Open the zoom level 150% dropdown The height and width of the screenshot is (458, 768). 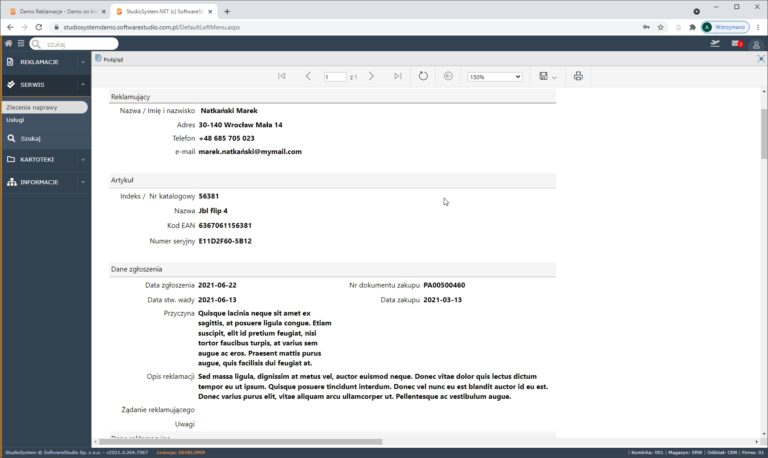(x=495, y=76)
